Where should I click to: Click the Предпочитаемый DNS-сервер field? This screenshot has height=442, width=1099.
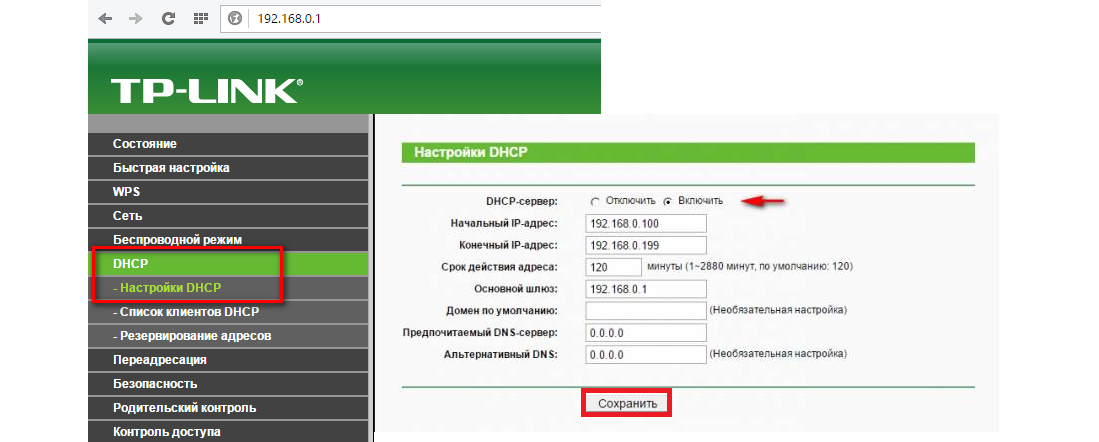(x=646, y=332)
